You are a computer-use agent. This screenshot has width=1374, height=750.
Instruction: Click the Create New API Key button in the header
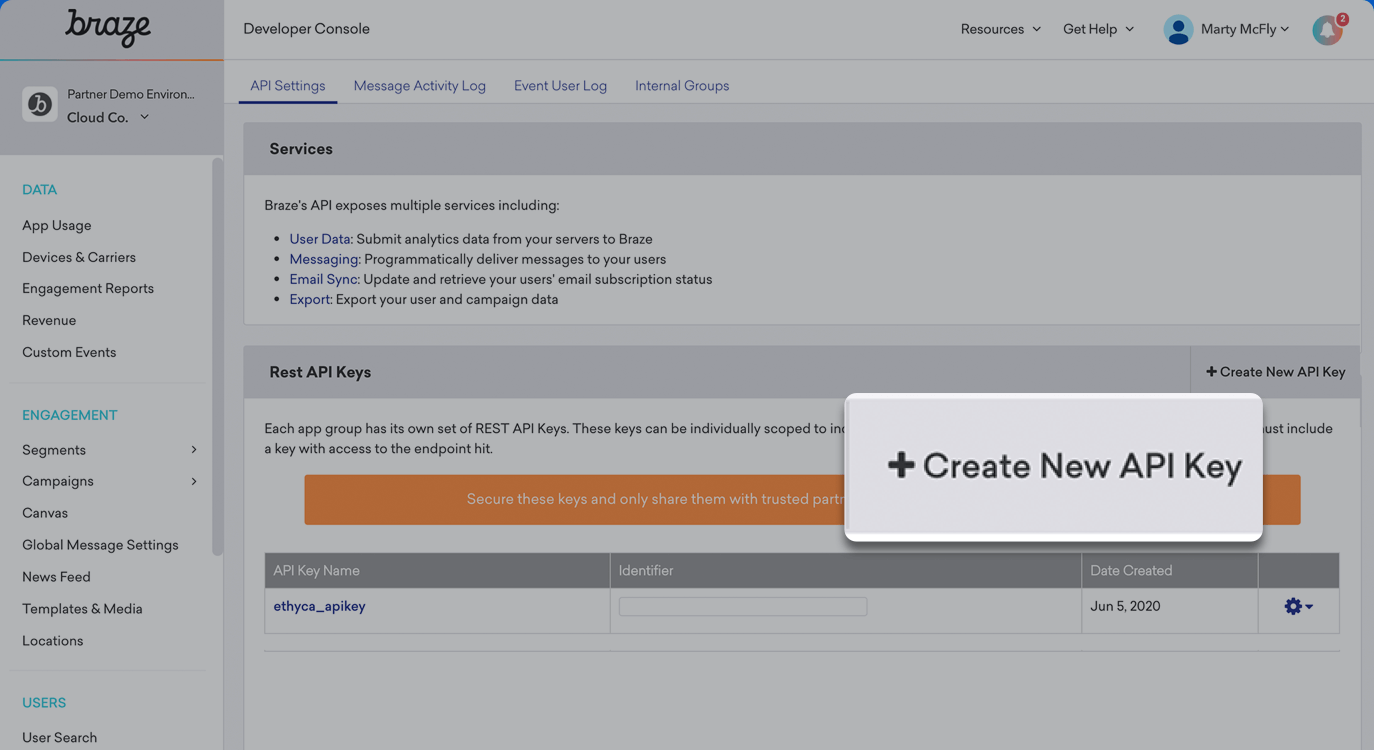pyautogui.click(x=1275, y=372)
